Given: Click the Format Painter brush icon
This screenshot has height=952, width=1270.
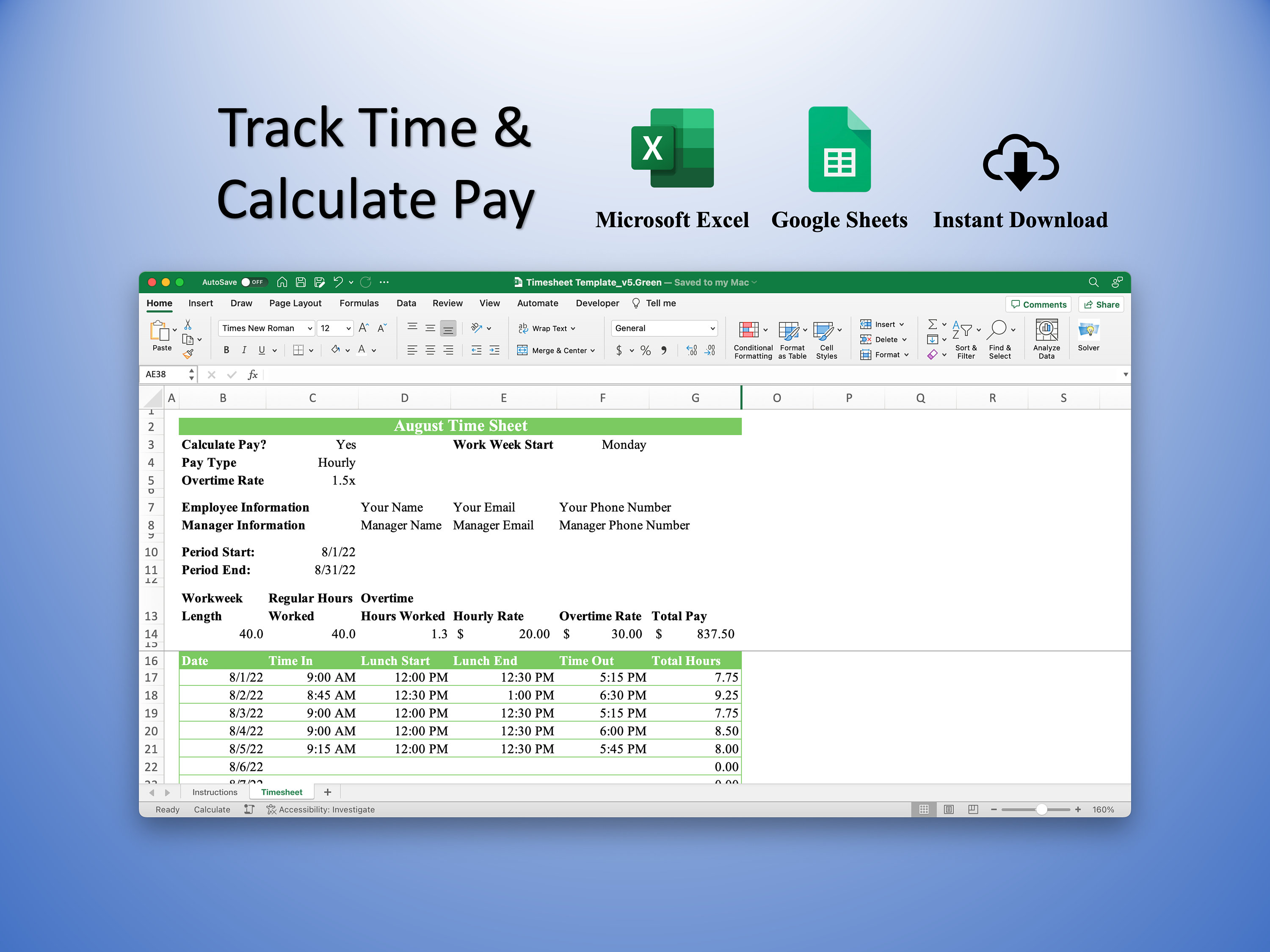Looking at the screenshot, I should (x=188, y=354).
